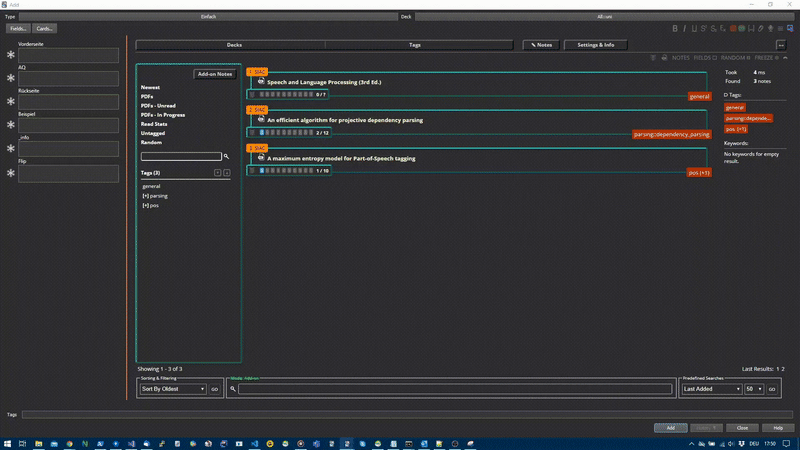Toggle underline text formatting

pos(694,29)
